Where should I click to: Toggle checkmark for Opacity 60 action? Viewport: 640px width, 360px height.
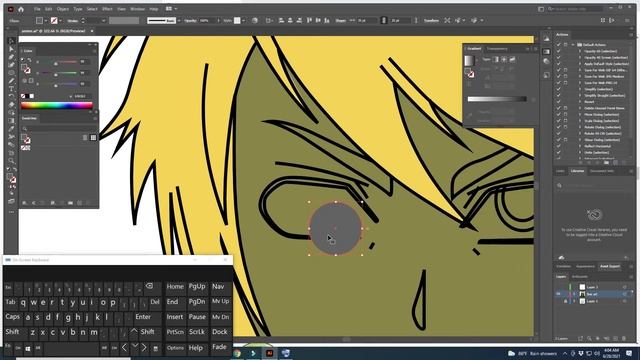(x=558, y=51)
